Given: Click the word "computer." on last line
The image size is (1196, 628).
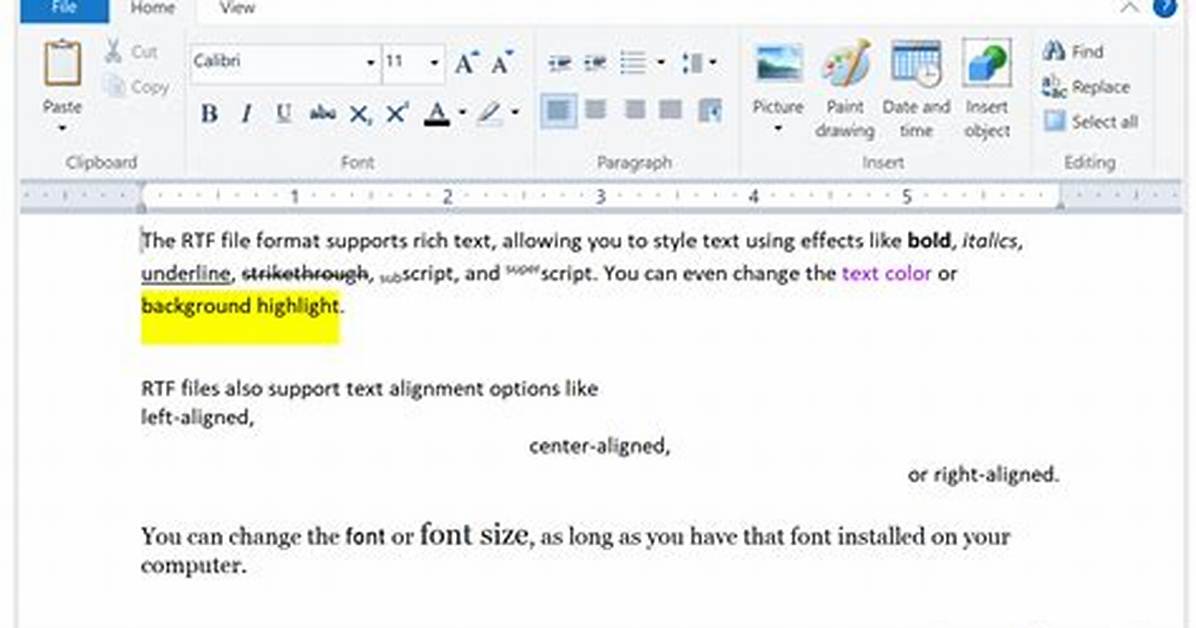Looking at the screenshot, I should [194, 566].
